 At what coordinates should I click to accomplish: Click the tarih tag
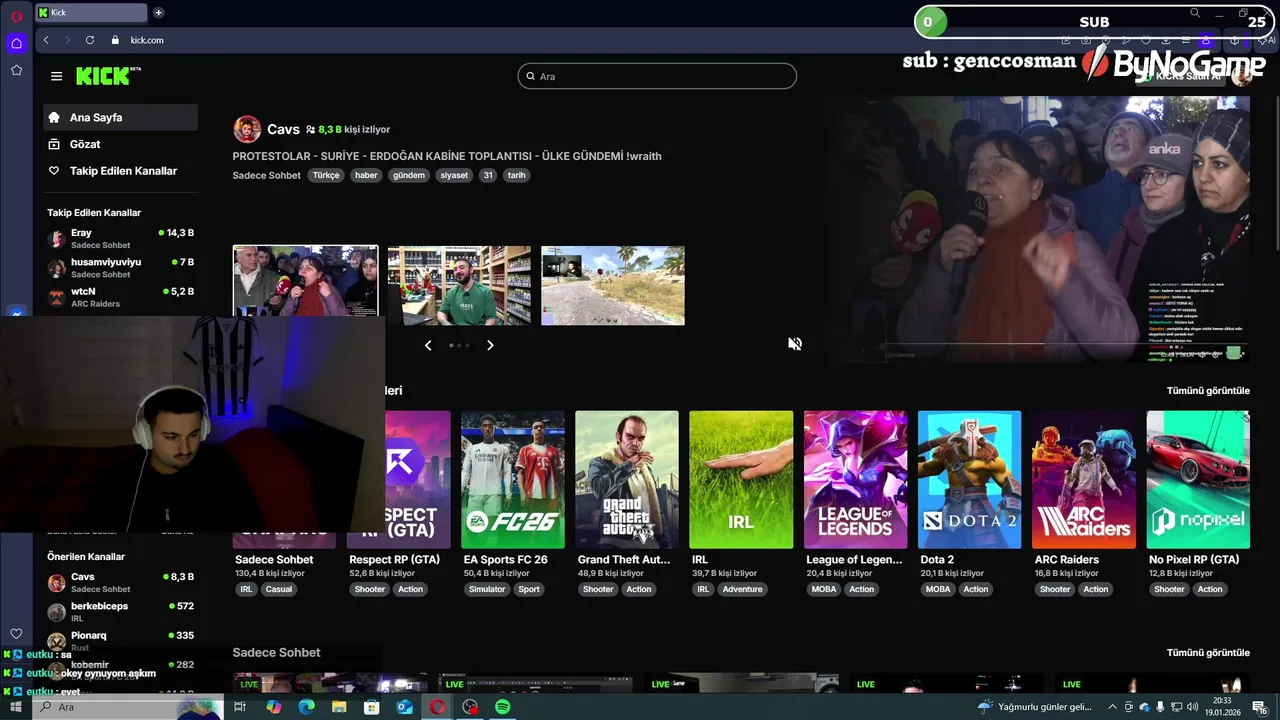coord(516,175)
